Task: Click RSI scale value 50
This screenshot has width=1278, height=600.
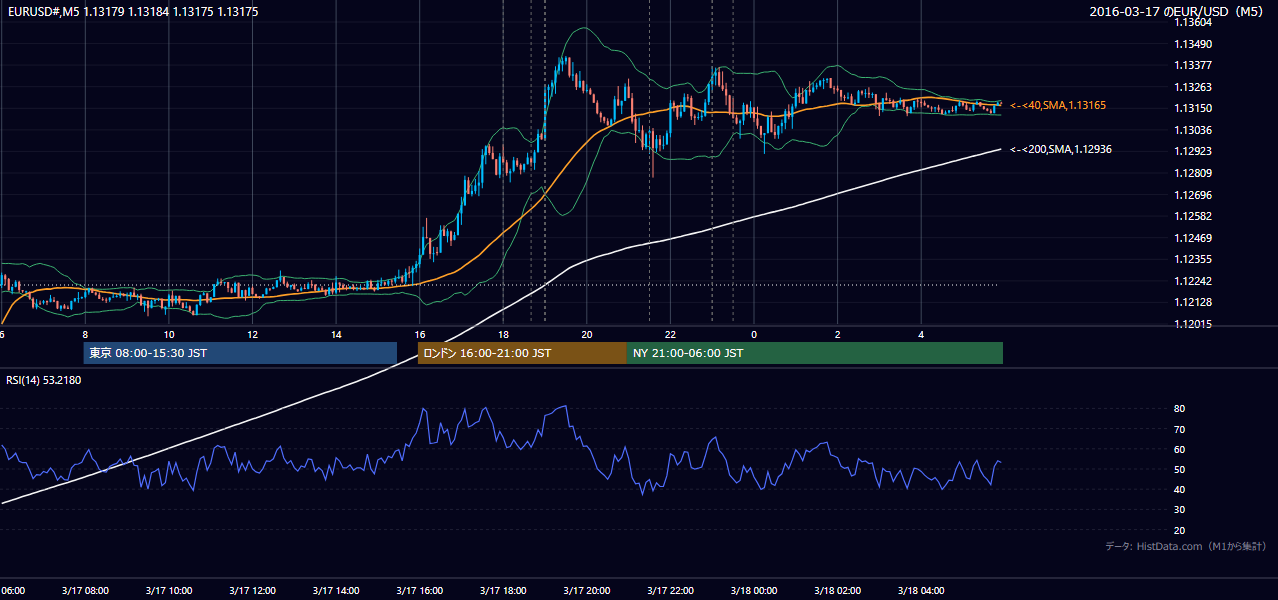Action: (x=1180, y=470)
